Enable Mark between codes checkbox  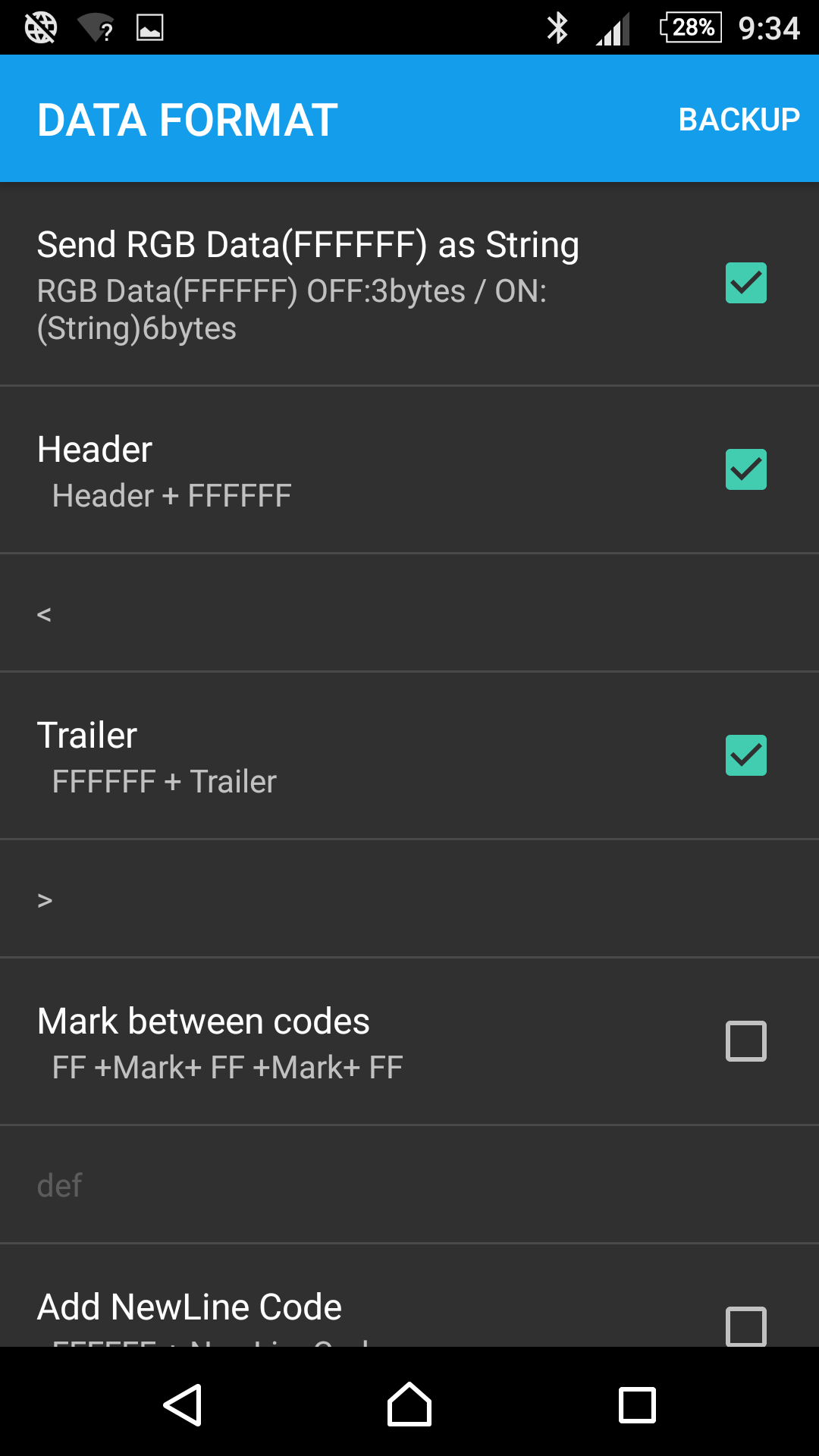[746, 1041]
